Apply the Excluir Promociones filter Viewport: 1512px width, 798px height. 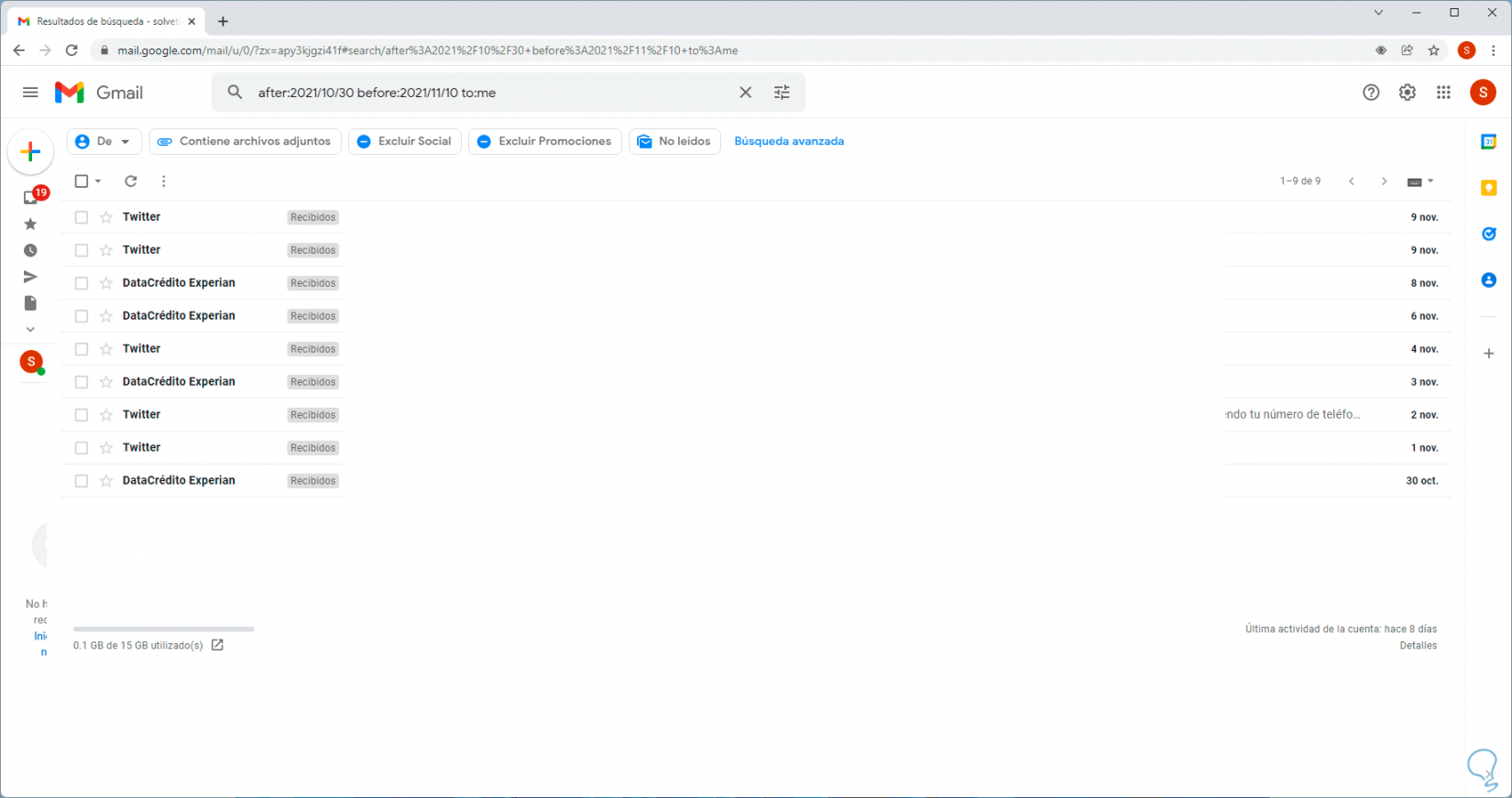coord(545,141)
